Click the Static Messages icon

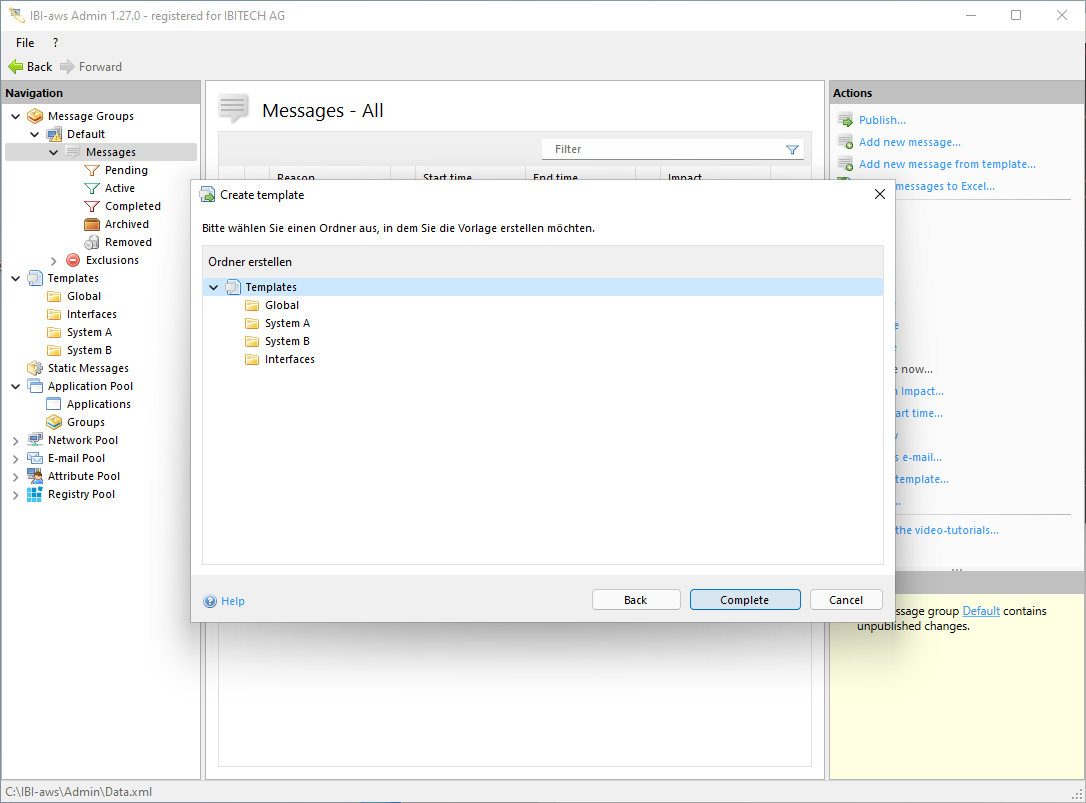pyautogui.click(x=35, y=368)
